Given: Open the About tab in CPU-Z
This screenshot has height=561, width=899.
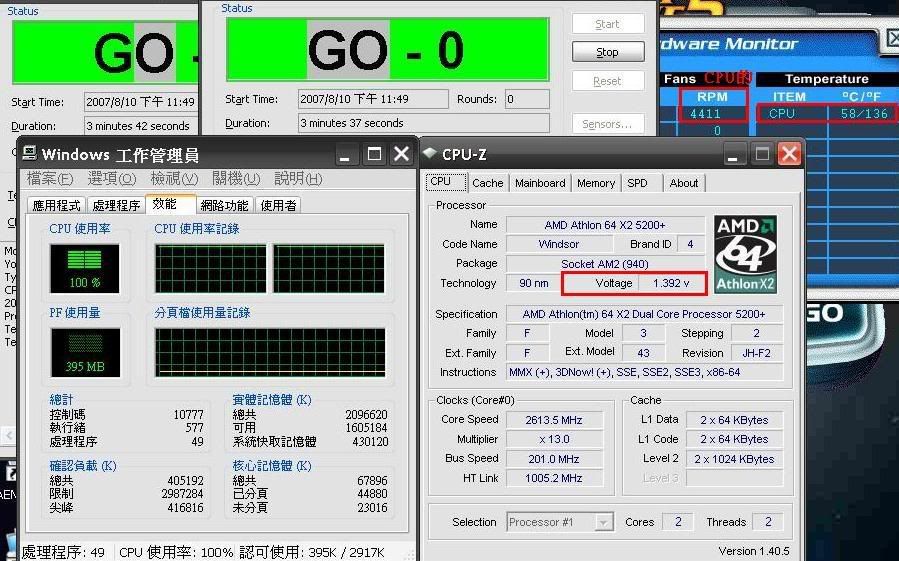Looking at the screenshot, I should (684, 183).
